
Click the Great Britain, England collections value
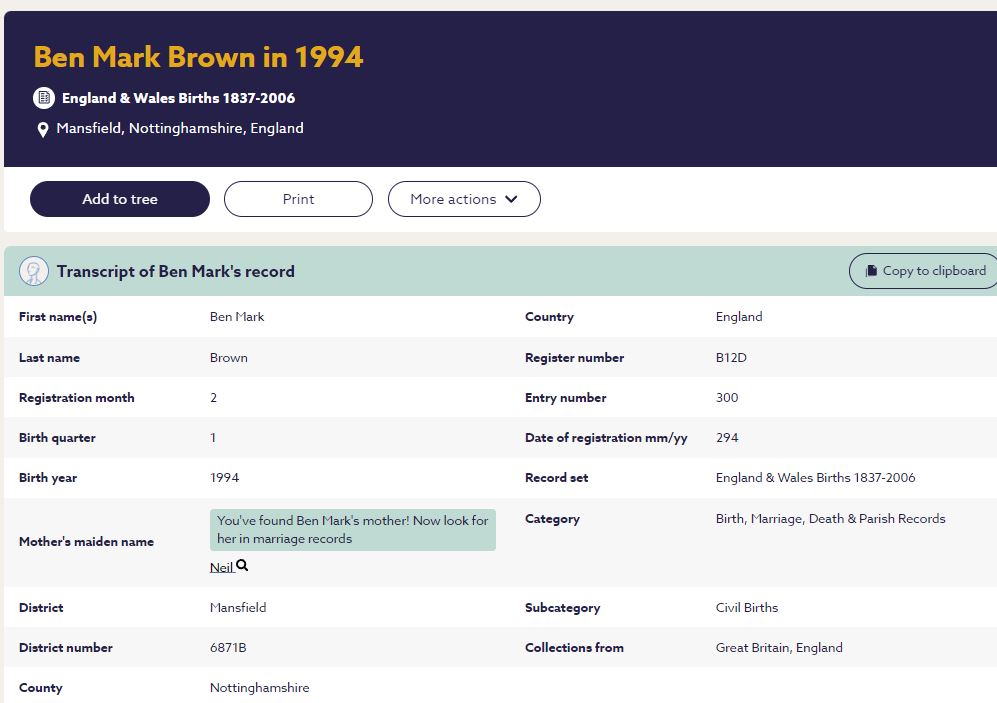[x=779, y=648]
